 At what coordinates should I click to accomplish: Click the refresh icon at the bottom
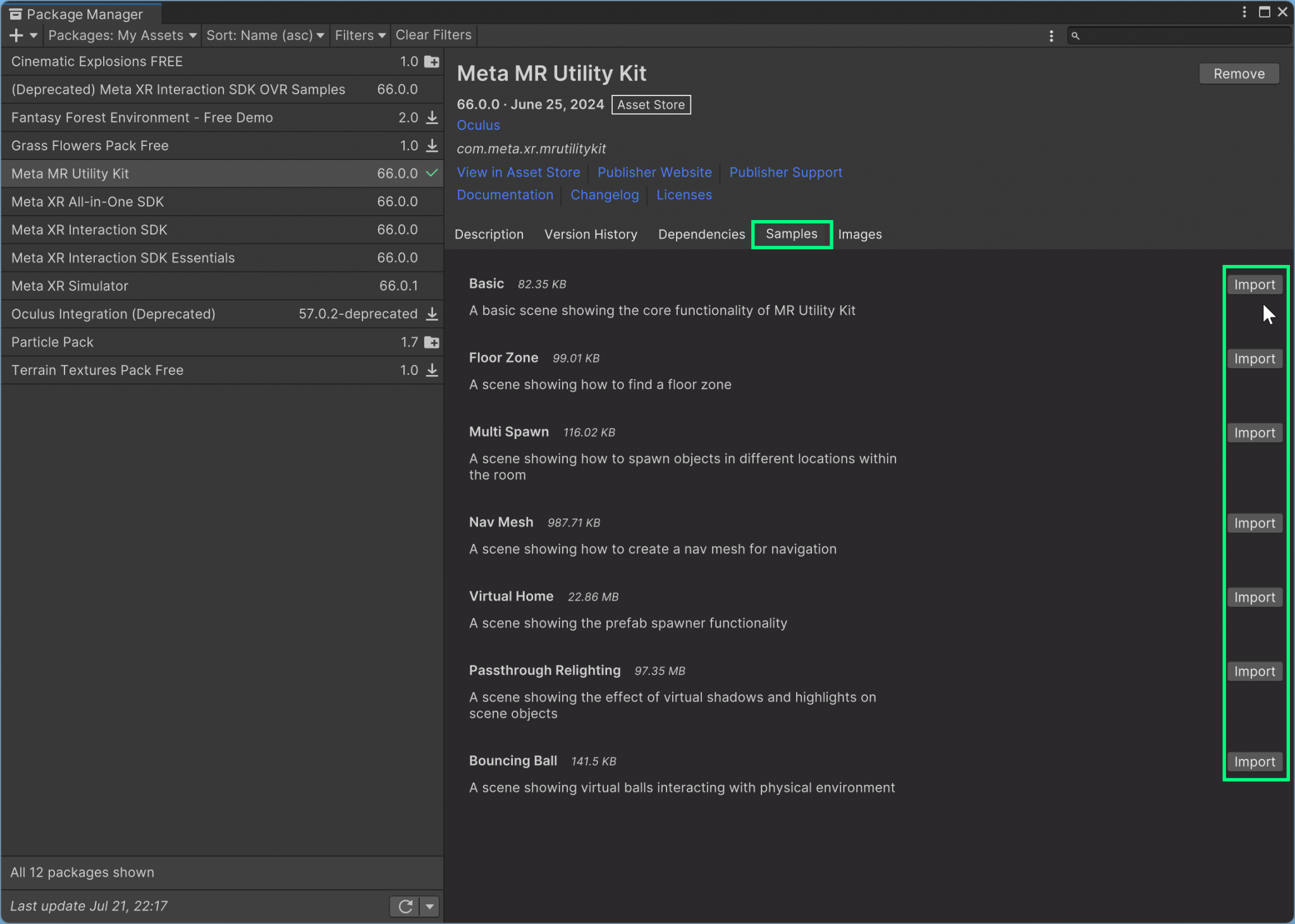pyautogui.click(x=405, y=906)
